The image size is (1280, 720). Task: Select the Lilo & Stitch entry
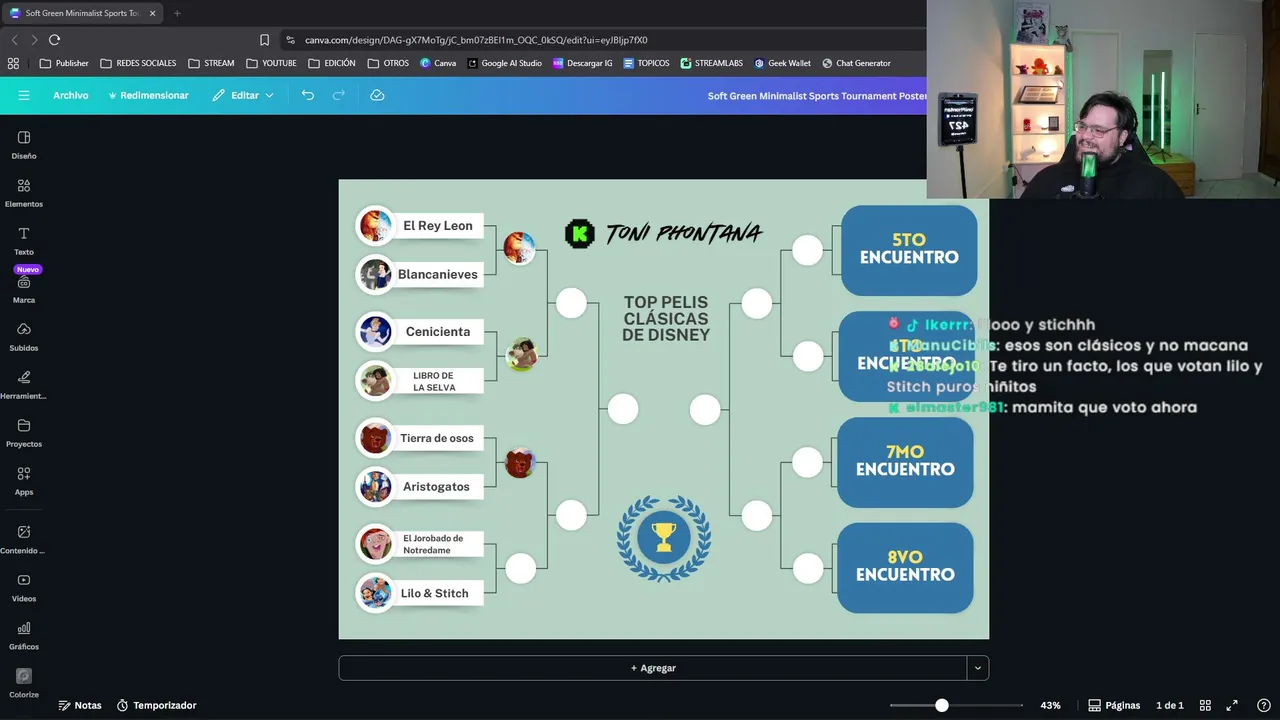coord(420,593)
